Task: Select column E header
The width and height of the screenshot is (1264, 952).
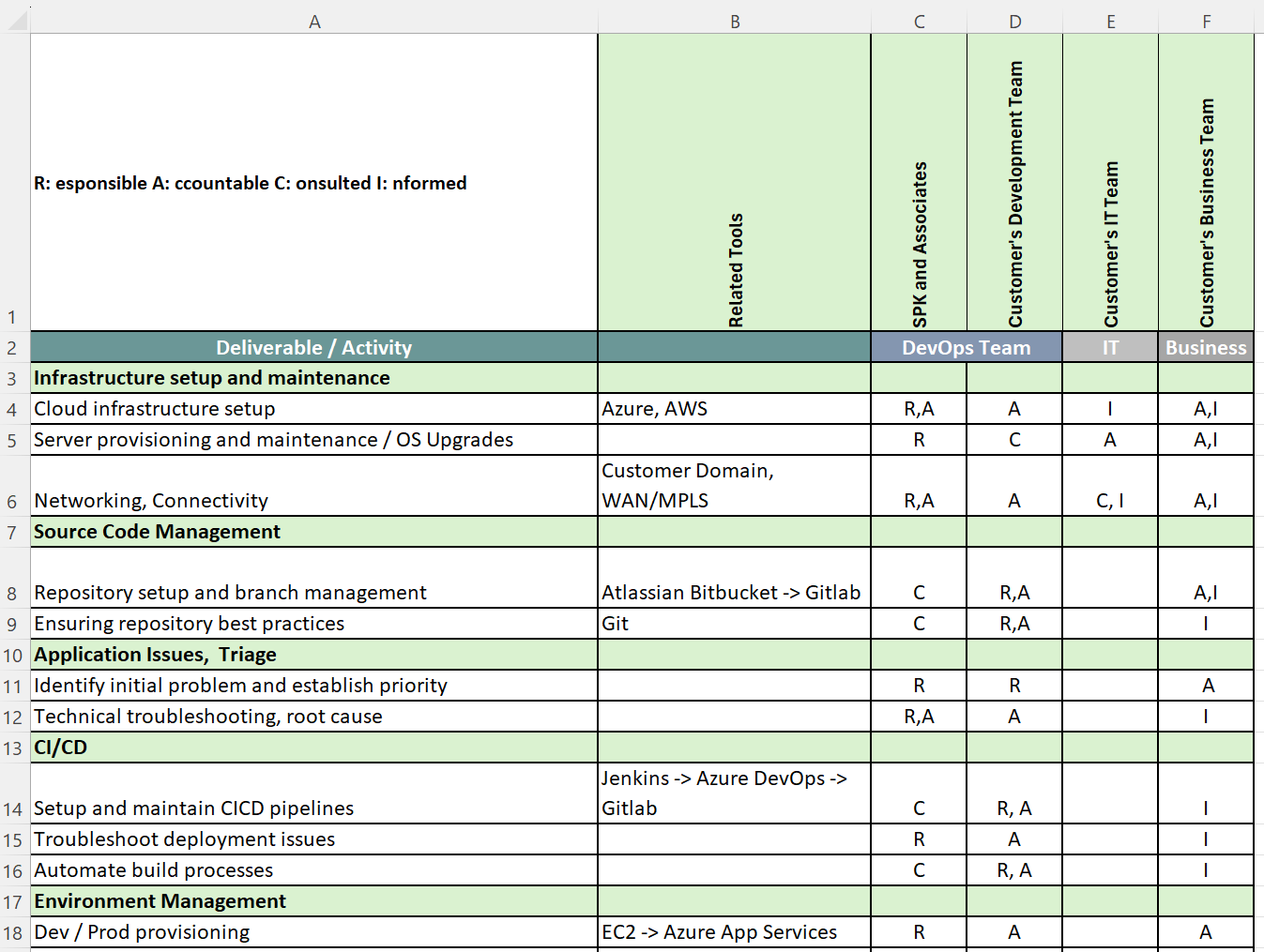Action: tap(1110, 21)
